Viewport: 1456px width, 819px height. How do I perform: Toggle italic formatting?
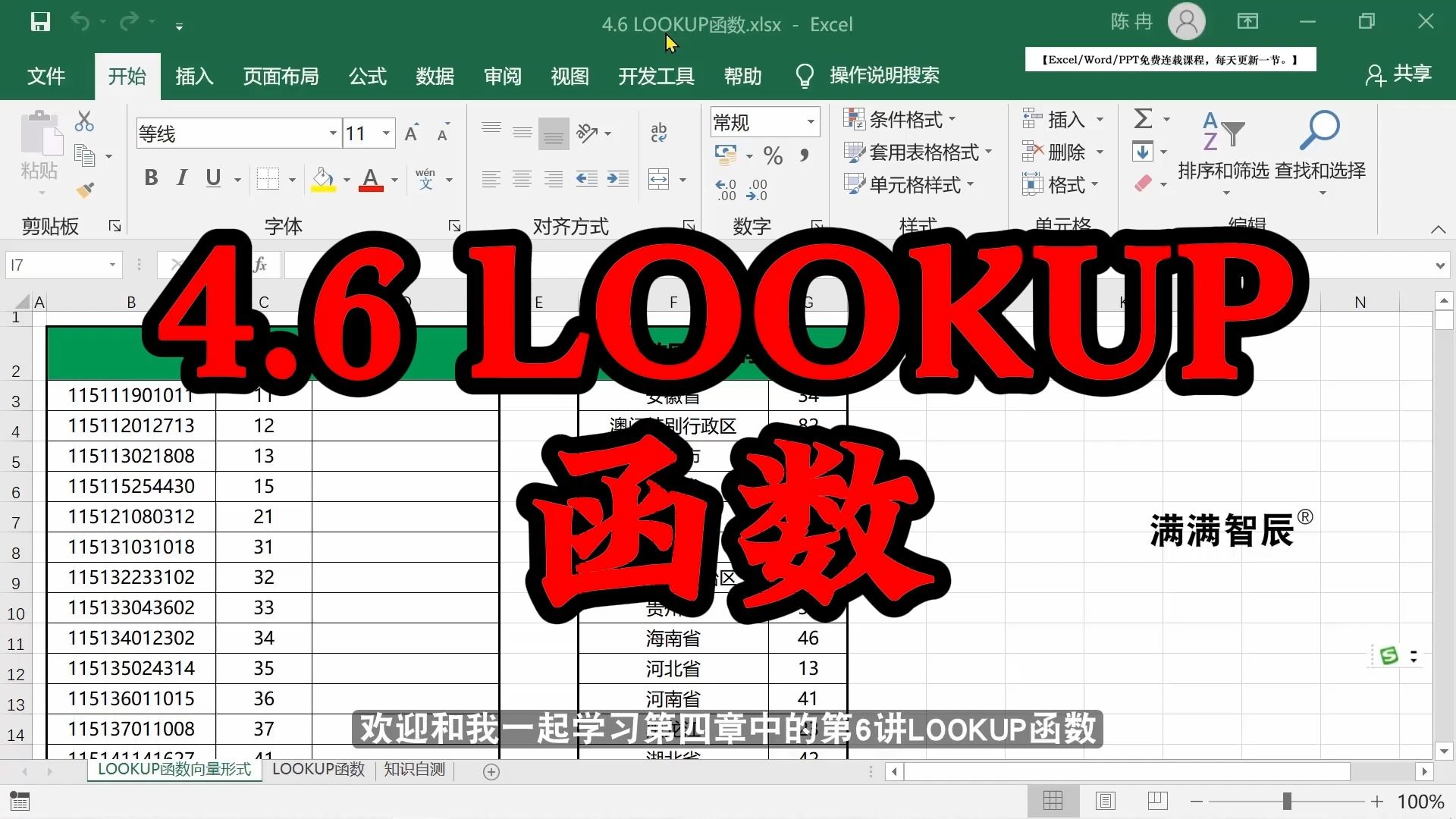click(x=181, y=179)
